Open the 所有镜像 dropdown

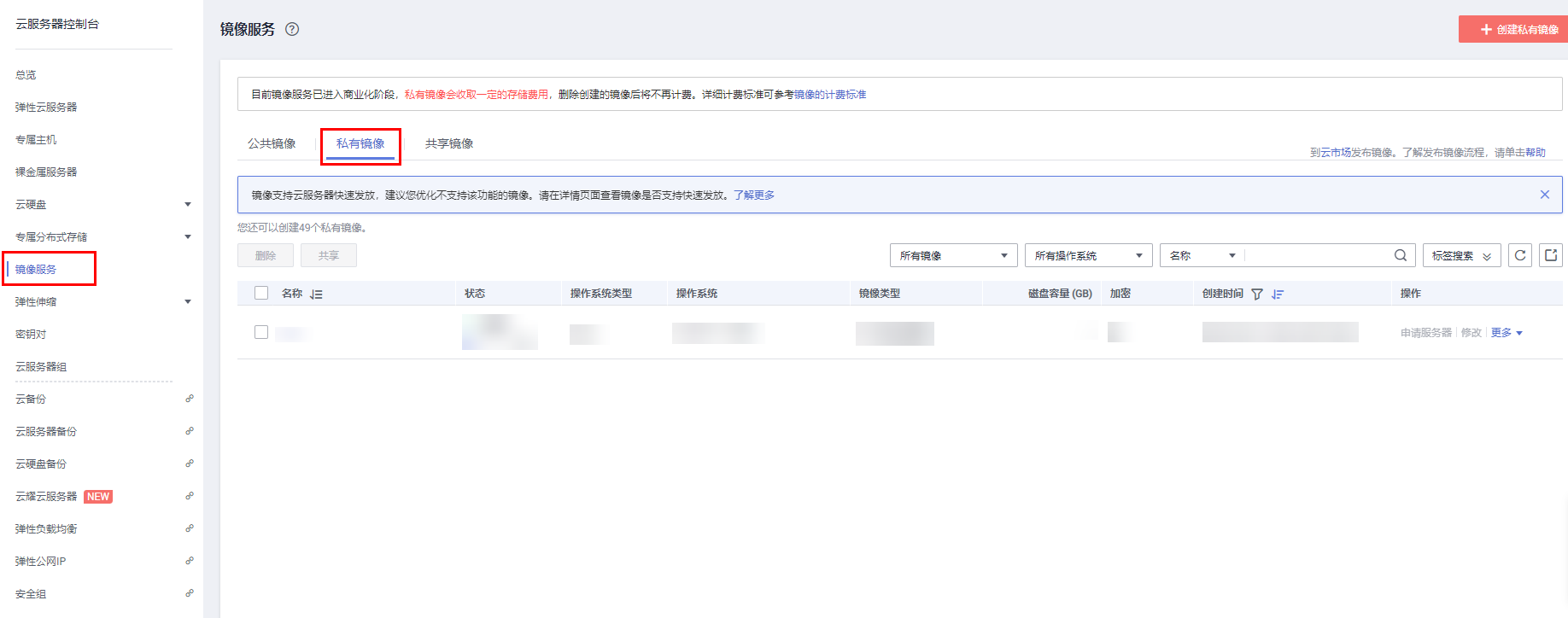point(953,255)
